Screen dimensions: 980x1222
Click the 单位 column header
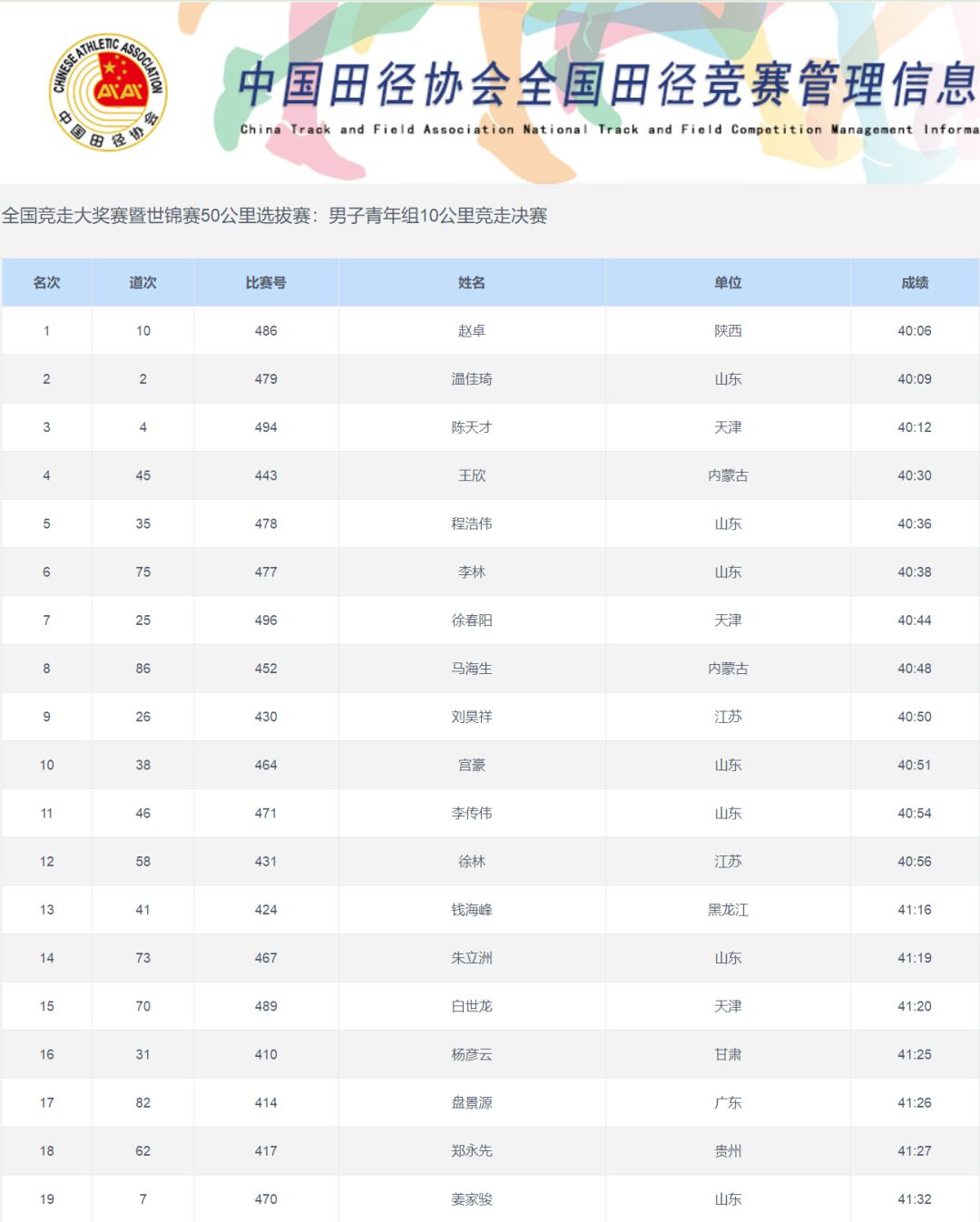pyautogui.click(x=728, y=282)
